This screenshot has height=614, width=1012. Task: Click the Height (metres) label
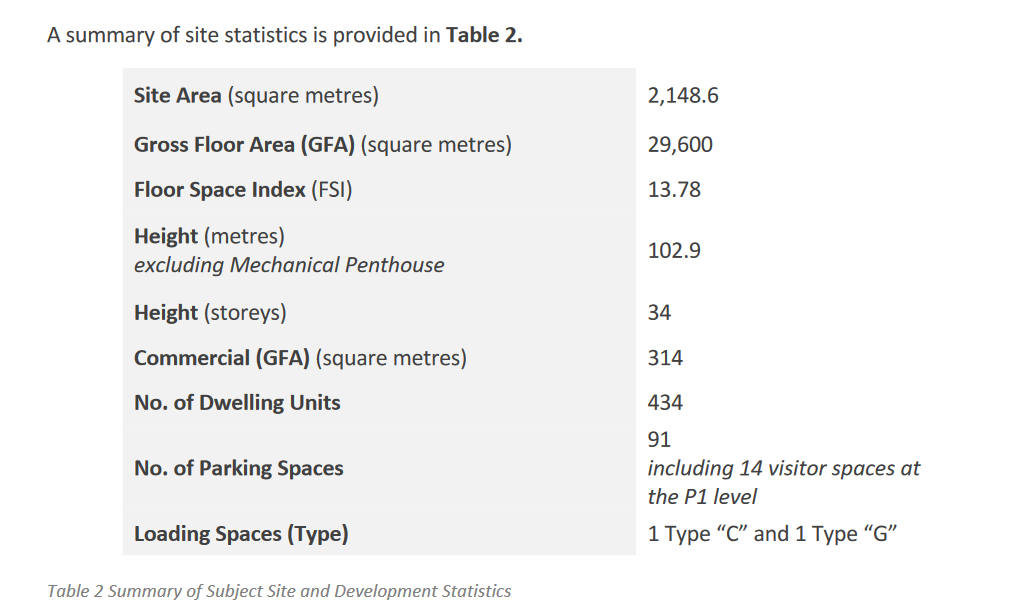(209, 236)
